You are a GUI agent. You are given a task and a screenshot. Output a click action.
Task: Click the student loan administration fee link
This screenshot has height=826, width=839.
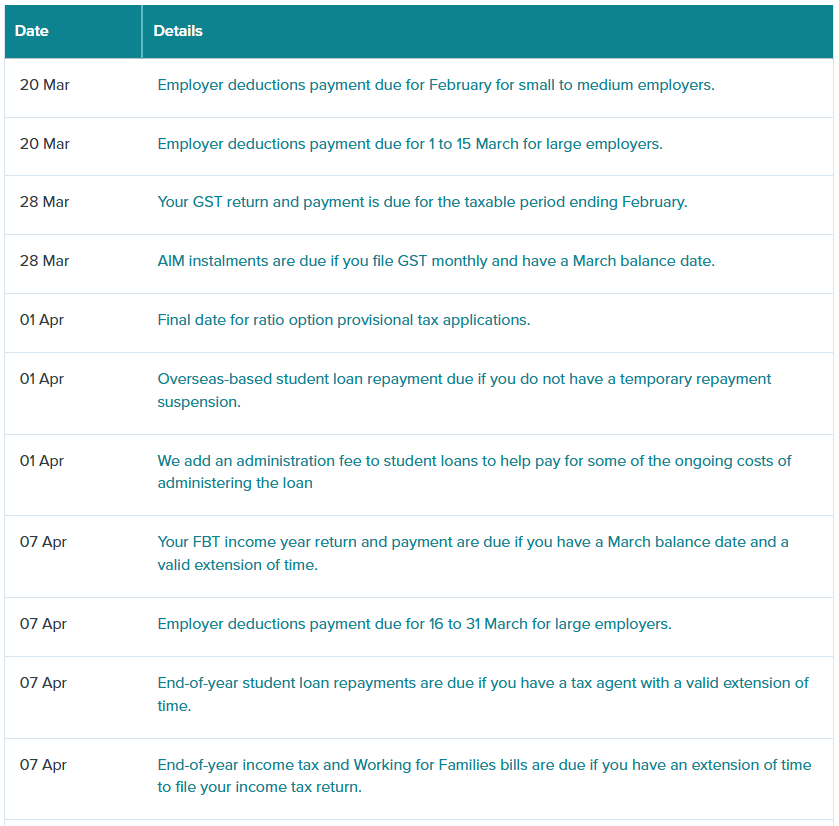(473, 461)
